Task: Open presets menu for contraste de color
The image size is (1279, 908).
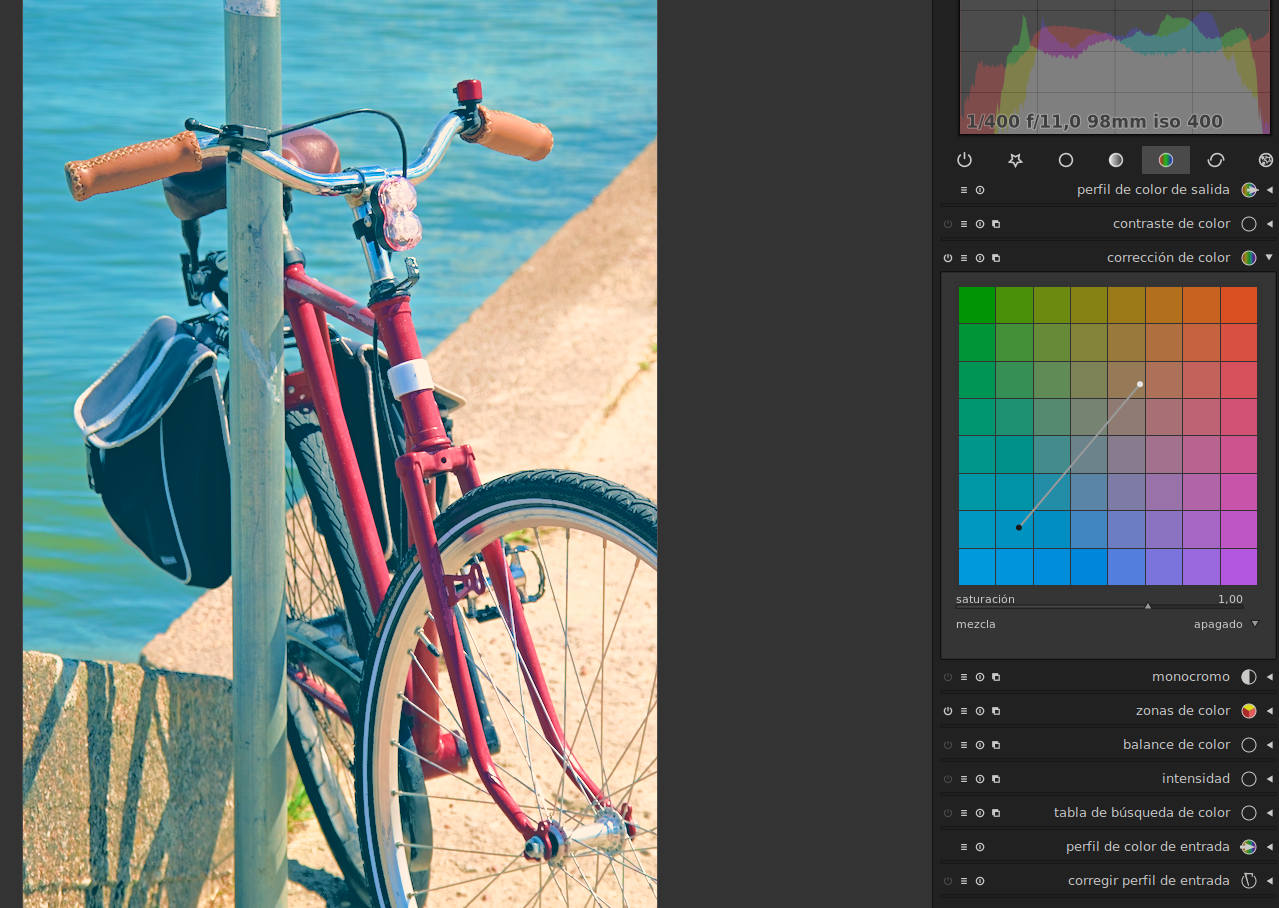Action: (x=964, y=224)
